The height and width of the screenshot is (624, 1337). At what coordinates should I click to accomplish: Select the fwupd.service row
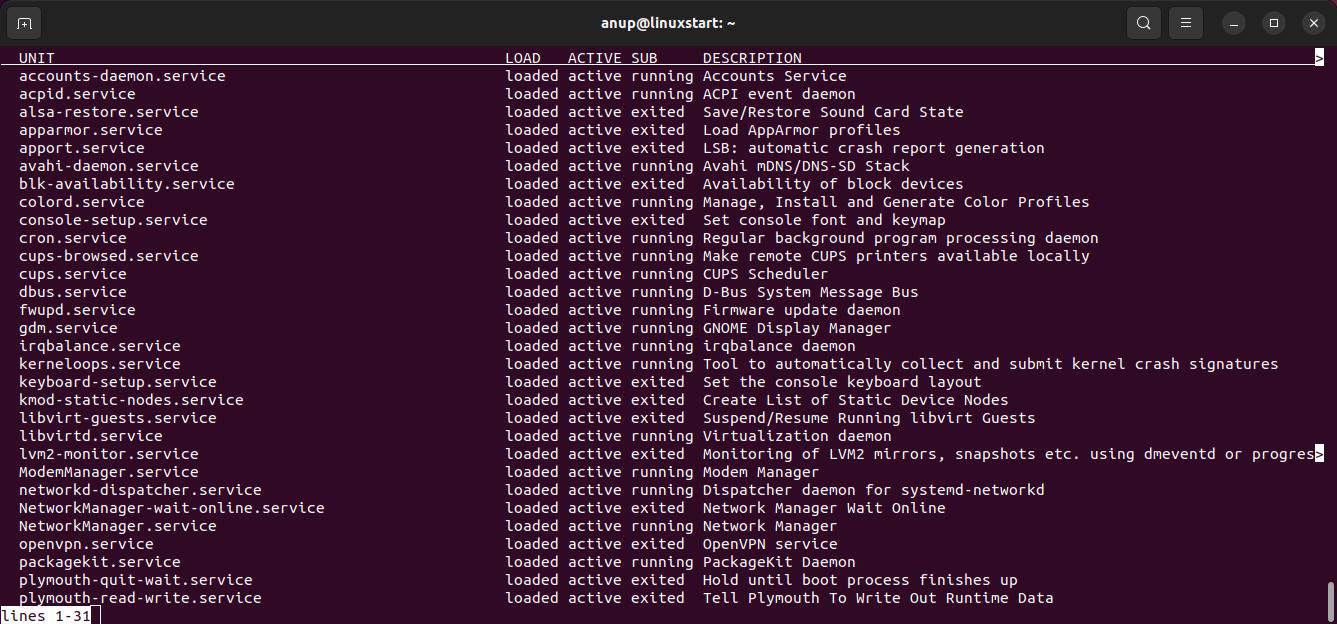tap(76, 309)
